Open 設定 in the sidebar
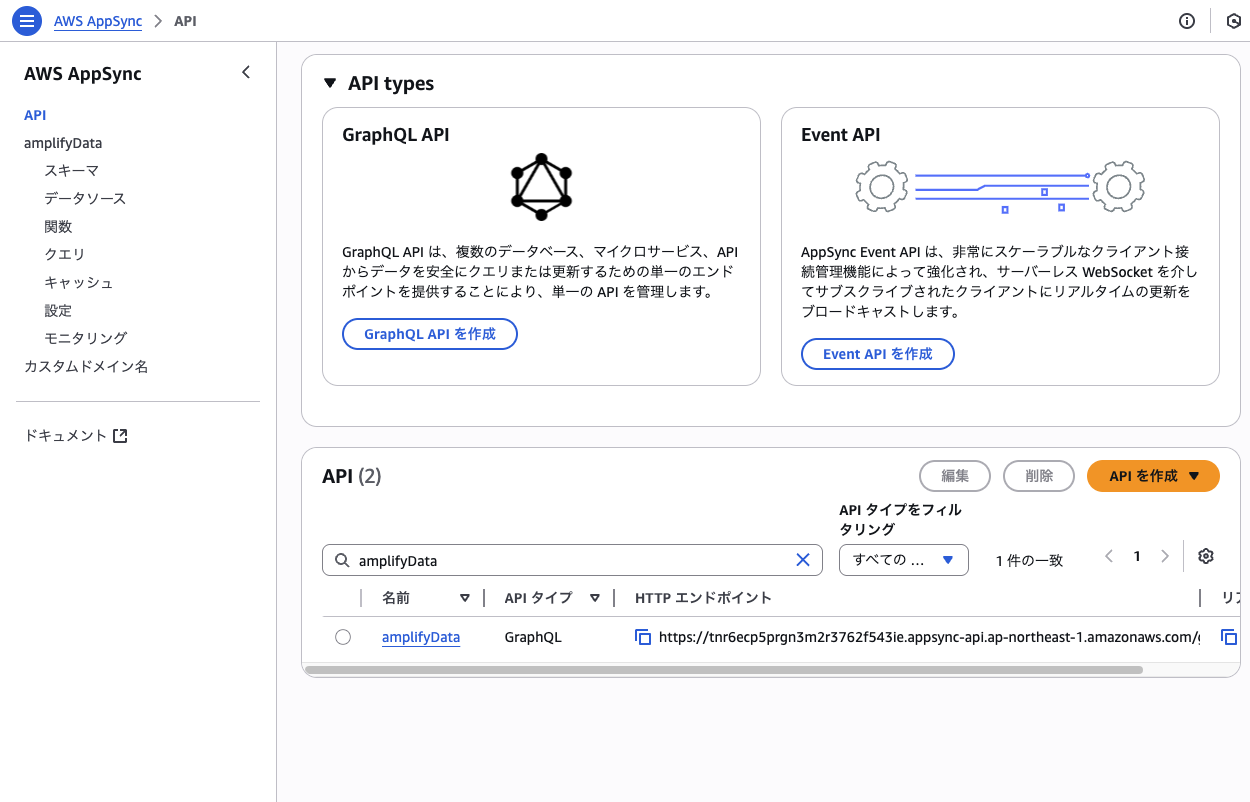The image size is (1250, 802). pyautogui.click(x=58, y=311)
